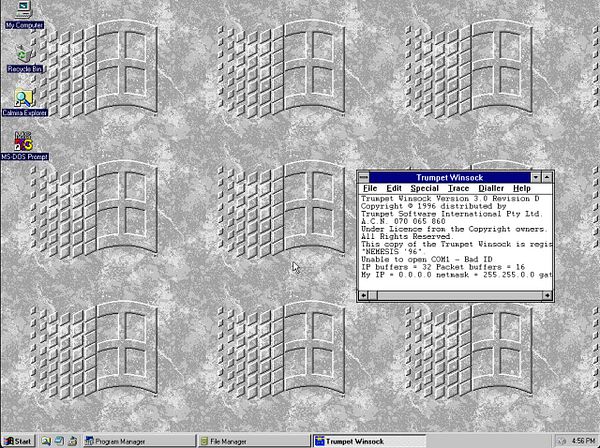Click the 4:56 PM clock in the tray

[x=583, y=441]
